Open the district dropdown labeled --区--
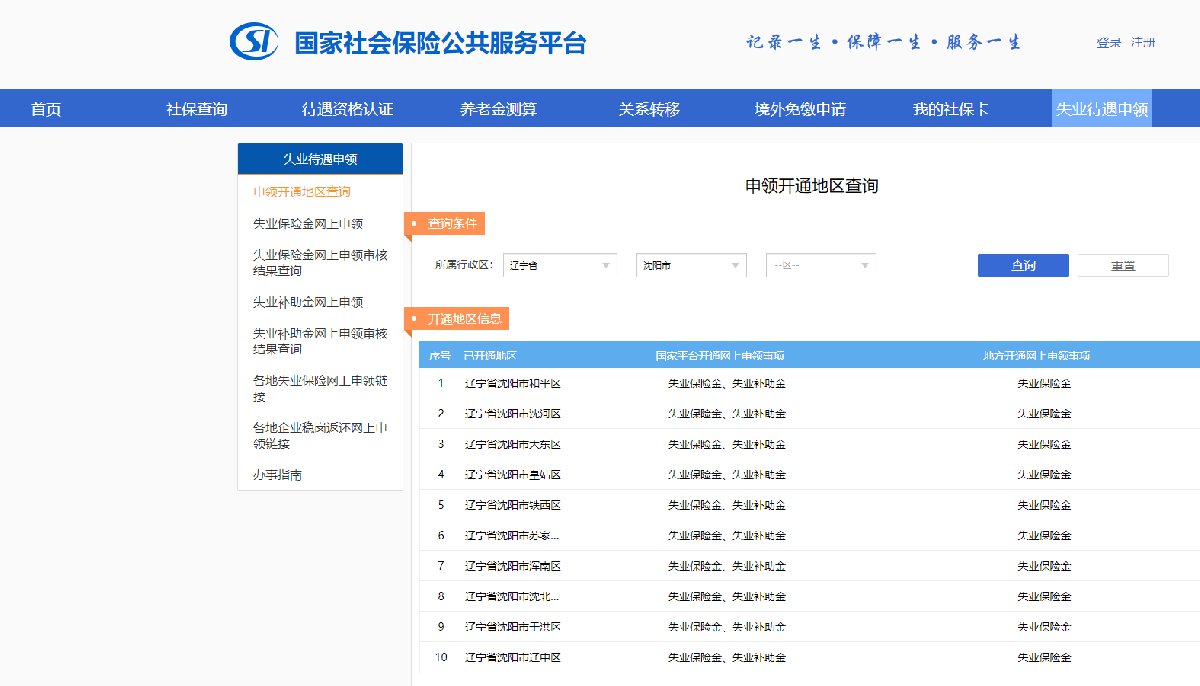The width and height of the screenshot is (1200, 686). (820, 265)
